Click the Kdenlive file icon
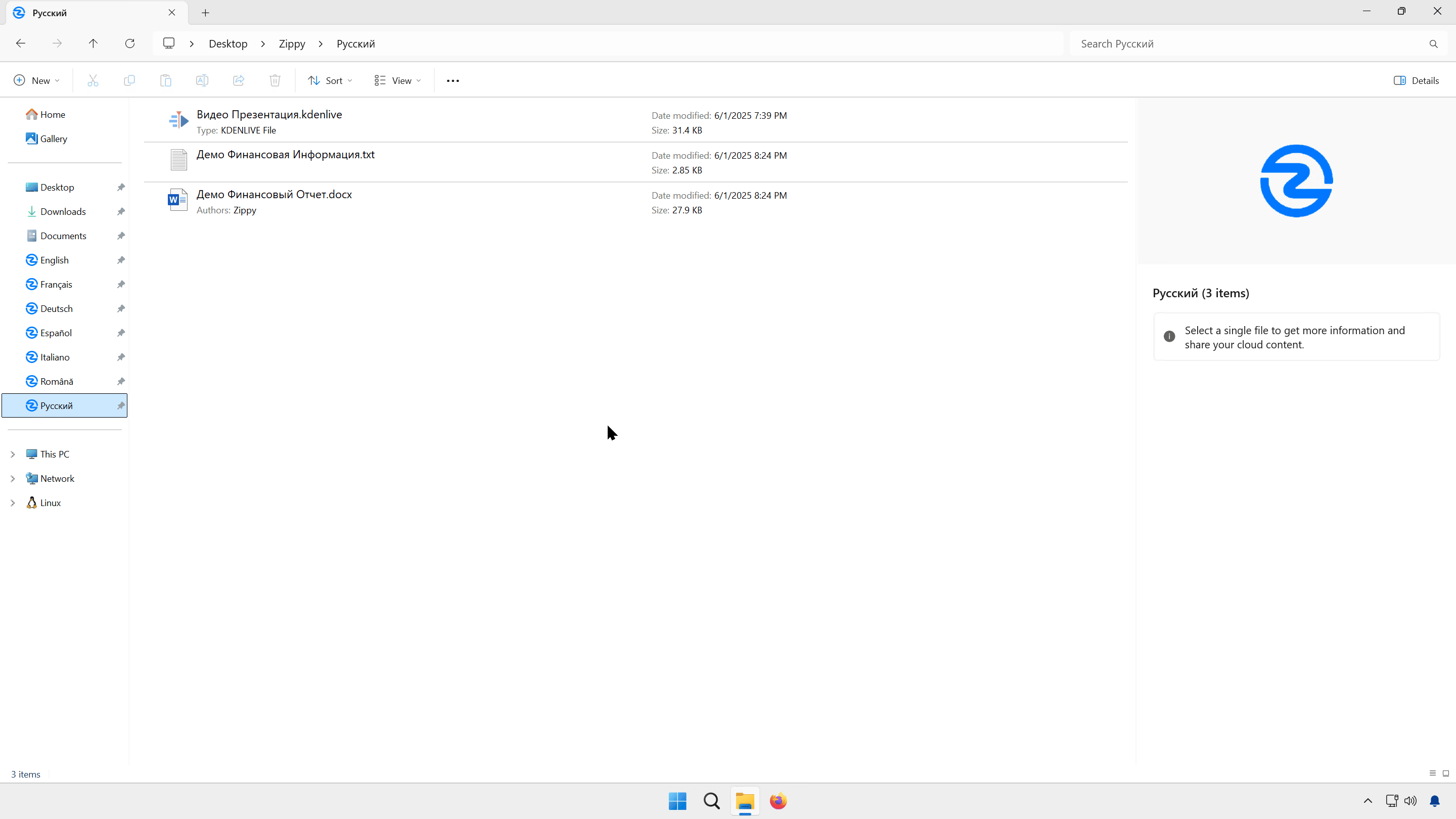Viewport: 1456px width, 819px height. (x=178, y=120)
